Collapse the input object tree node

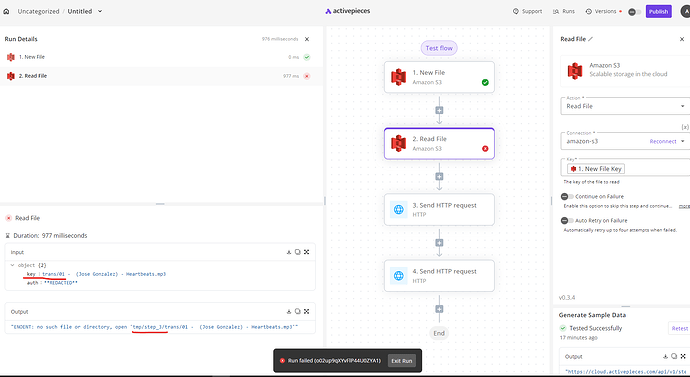click(x=12, y=265)
